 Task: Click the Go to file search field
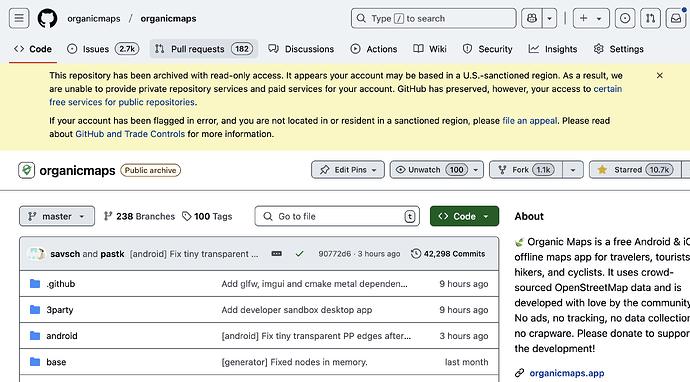pyautogui.click(x=337, y=216)
